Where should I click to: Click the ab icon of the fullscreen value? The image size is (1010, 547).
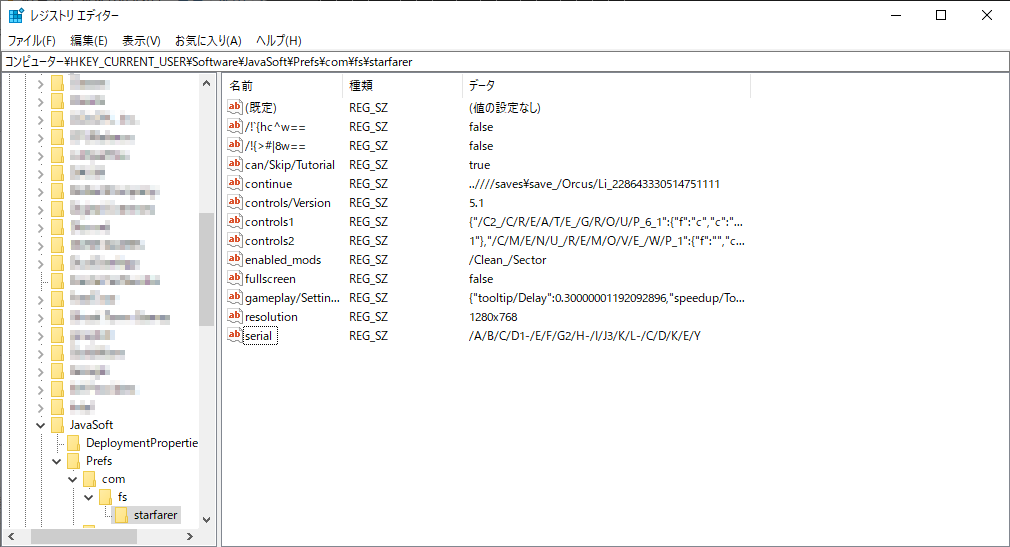pos(234,278)
